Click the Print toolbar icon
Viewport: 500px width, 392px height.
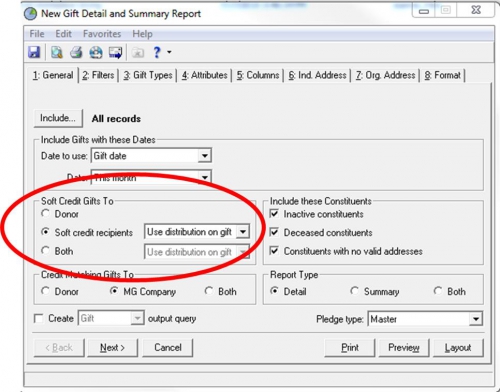coord(76,52)
